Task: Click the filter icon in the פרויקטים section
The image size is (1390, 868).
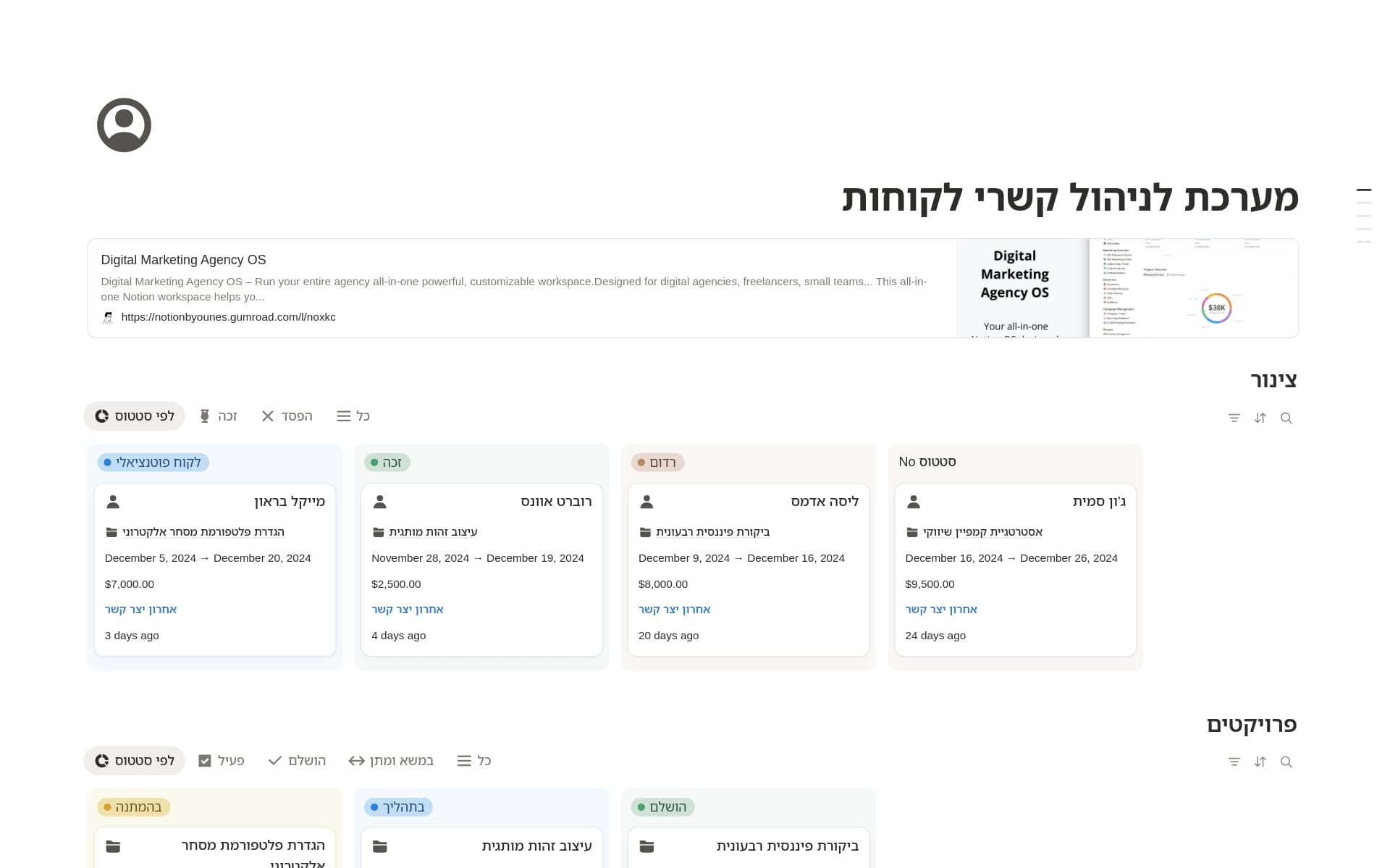Action: click(x=1234, y=762)
